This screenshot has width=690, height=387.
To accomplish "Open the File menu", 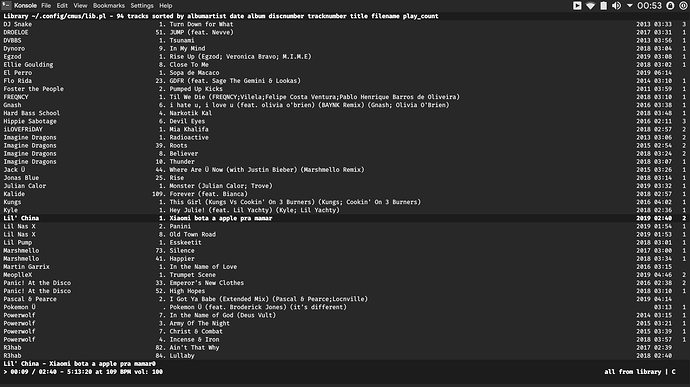I will point(46,5).
